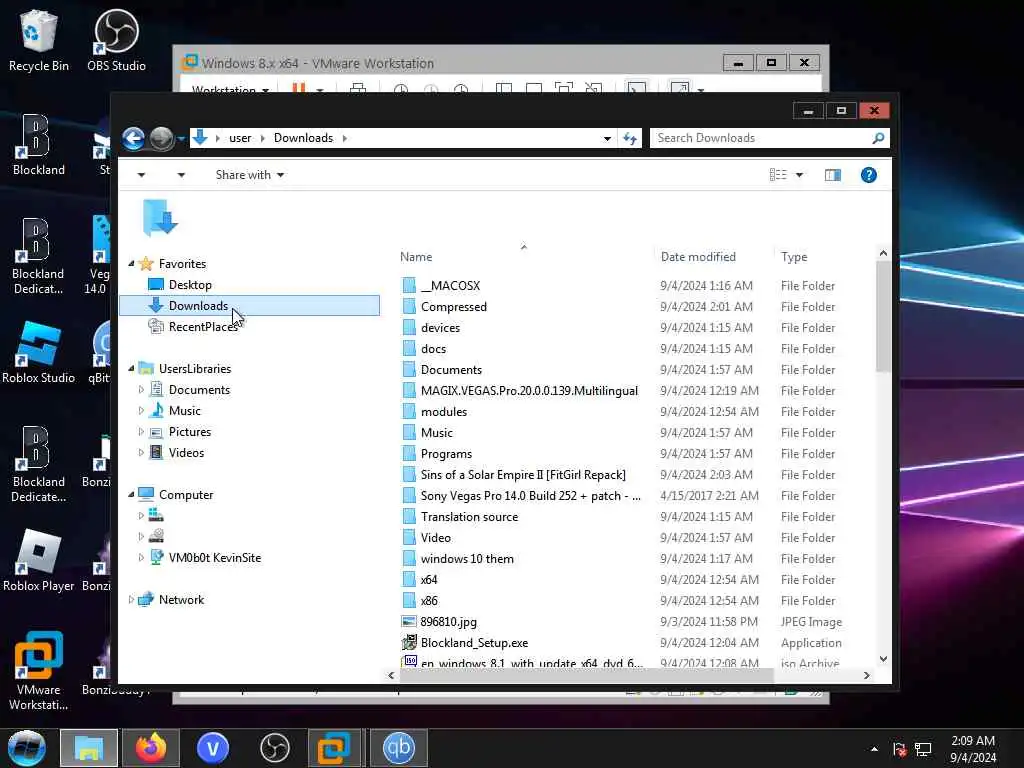Screen dimensions: 1024x768
Task: Open the Roblox Studio desktop shortcut
Action: 39,353
